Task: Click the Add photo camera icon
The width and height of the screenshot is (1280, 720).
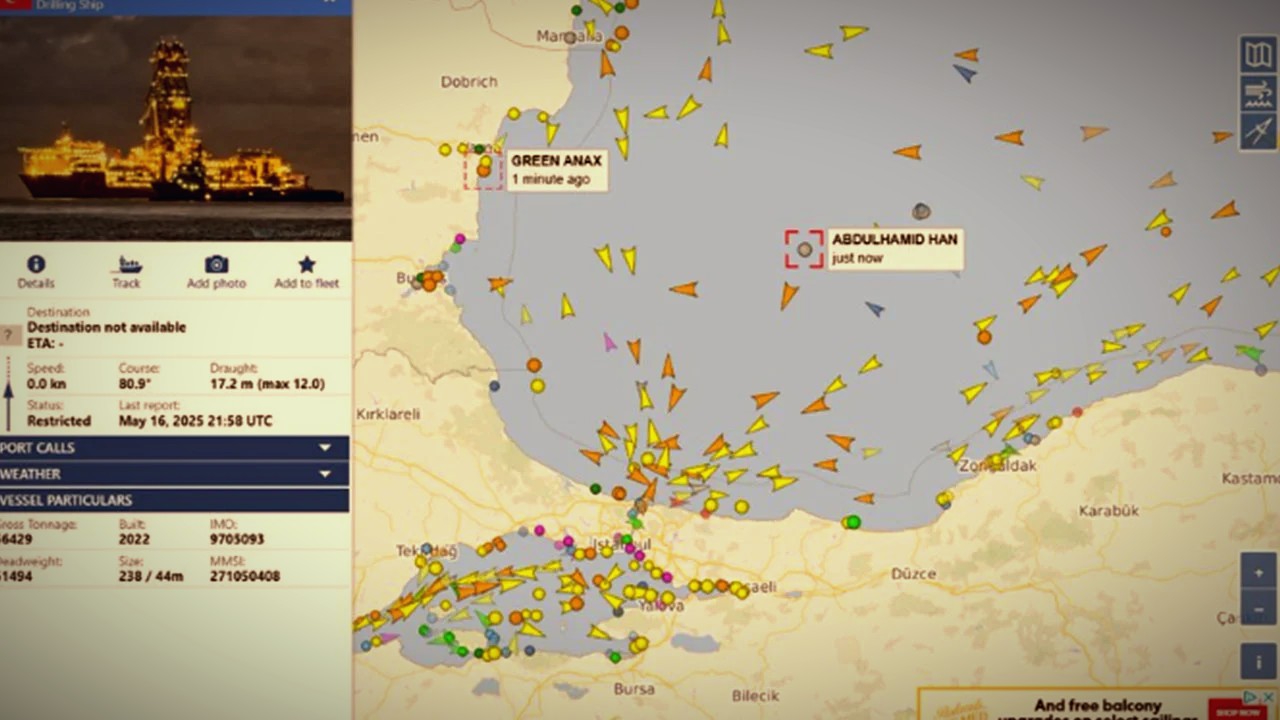Action: coord(216,265)
